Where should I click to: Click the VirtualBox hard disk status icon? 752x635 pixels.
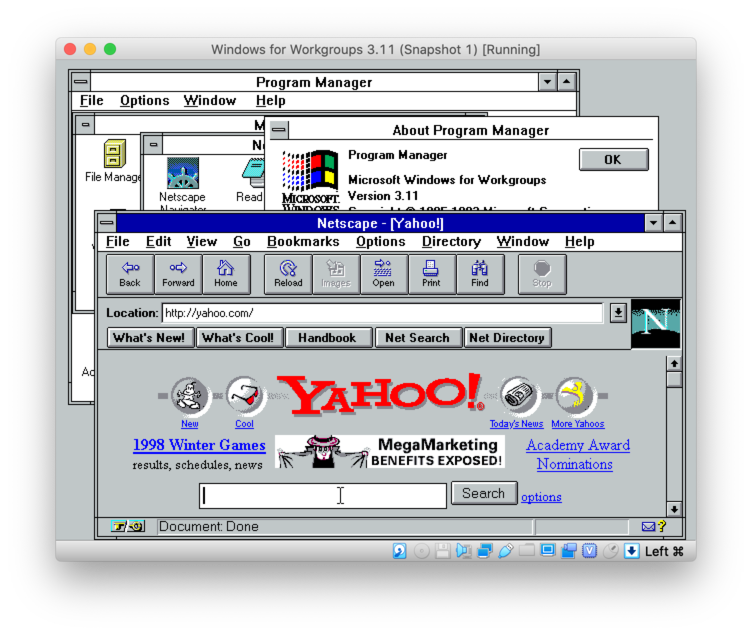point(399,551)
